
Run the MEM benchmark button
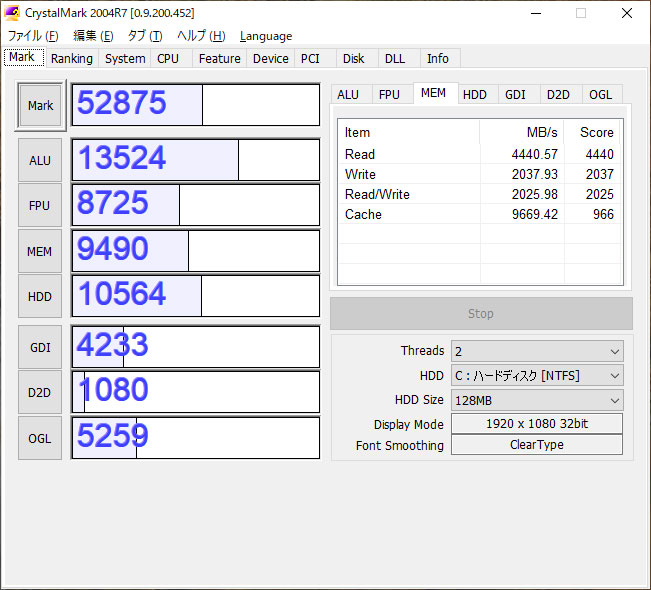40,251
